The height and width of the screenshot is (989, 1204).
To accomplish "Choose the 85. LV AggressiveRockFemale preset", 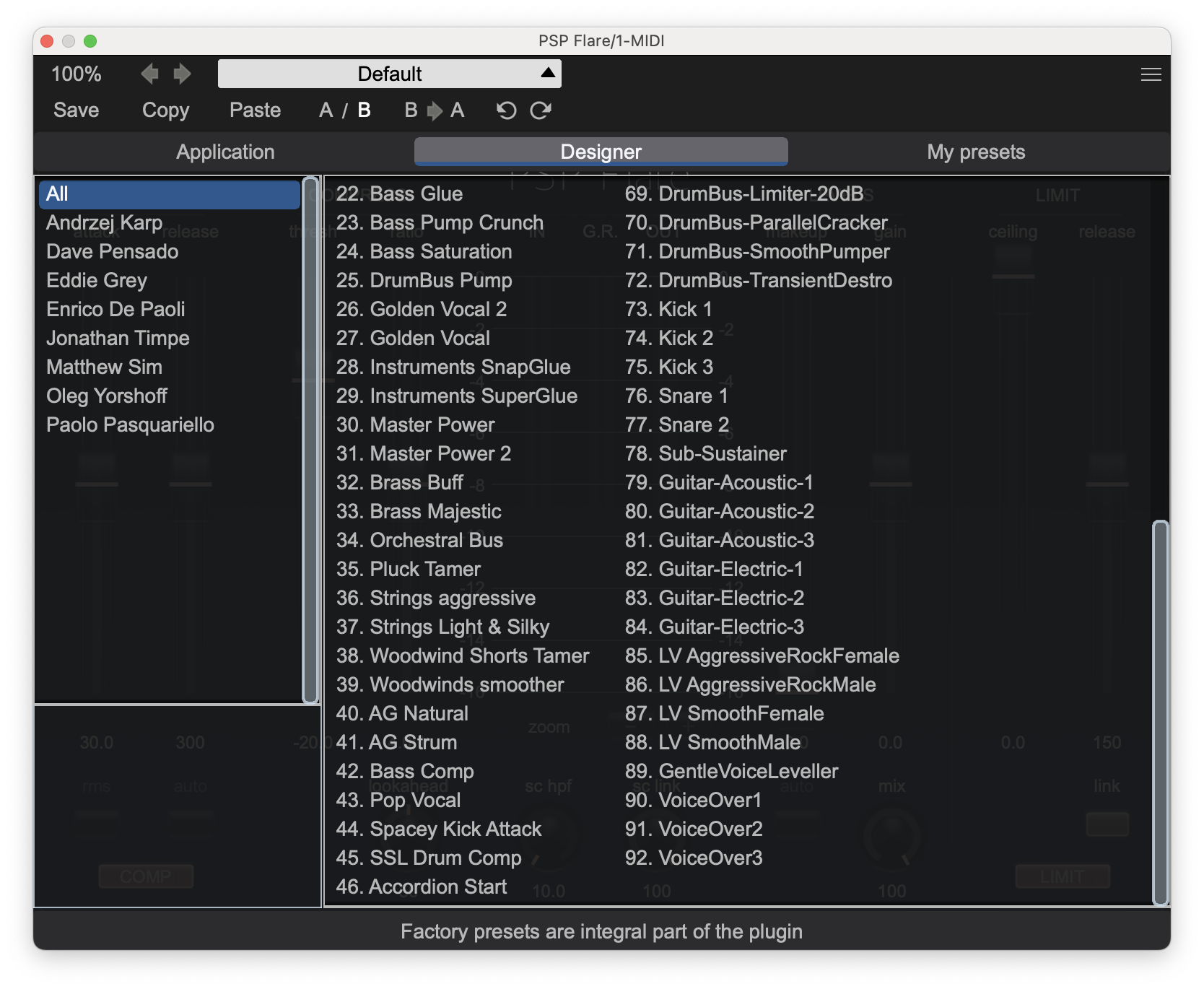I will point(762,655).
